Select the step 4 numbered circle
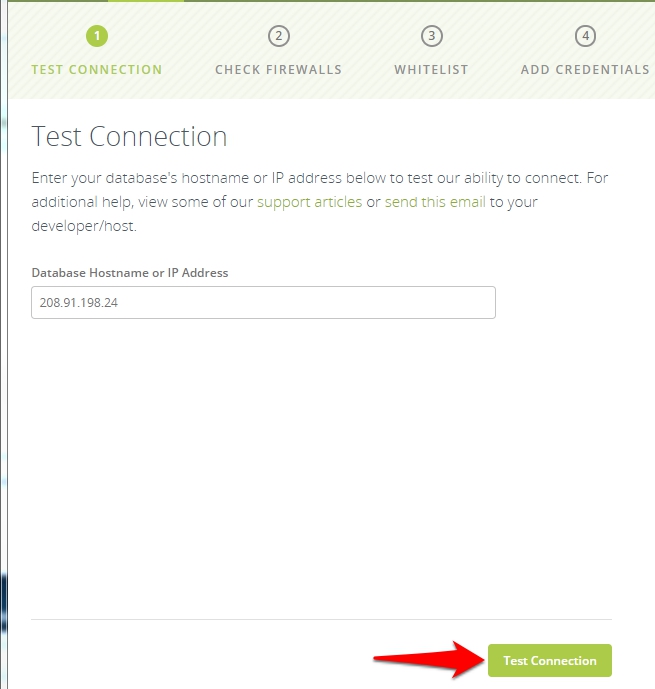655x689 pixels. [585, 36]
